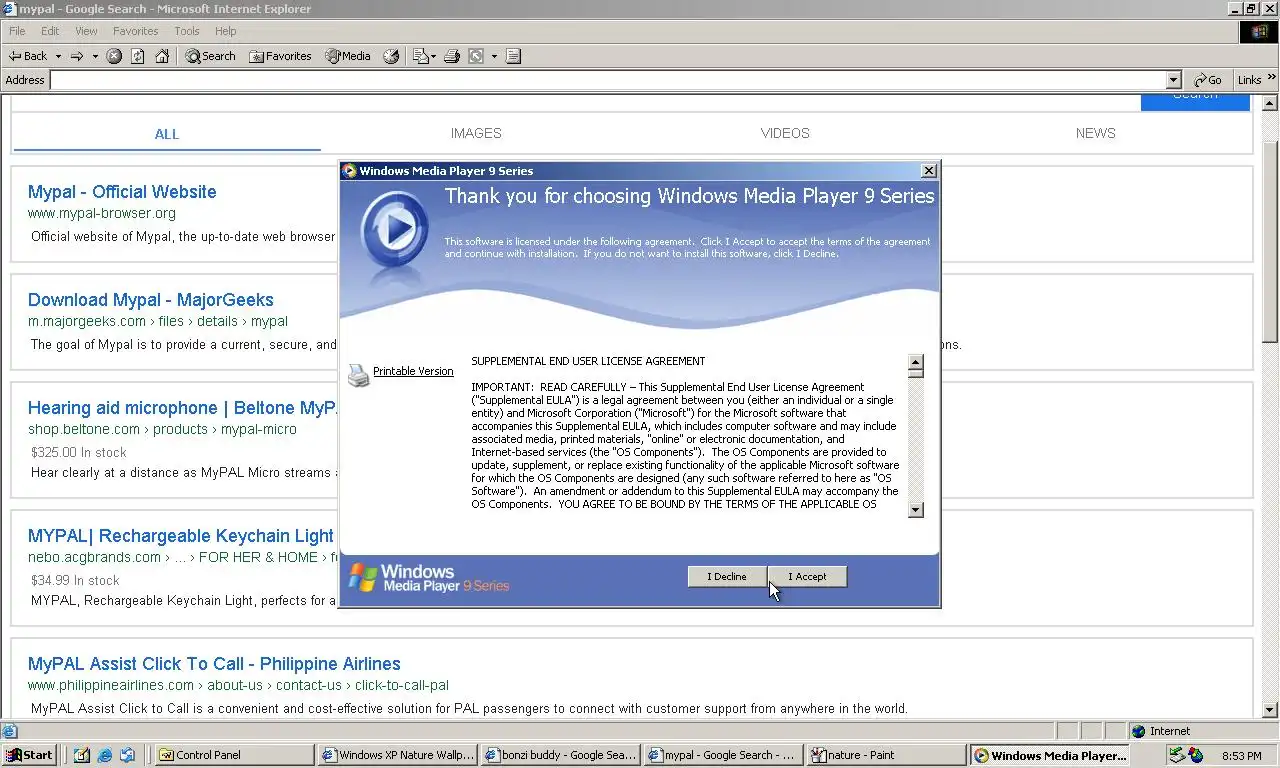Click the second tray icon beside the clock
This screenshot has width=1280, height=768.
(x=1195, y=755)
